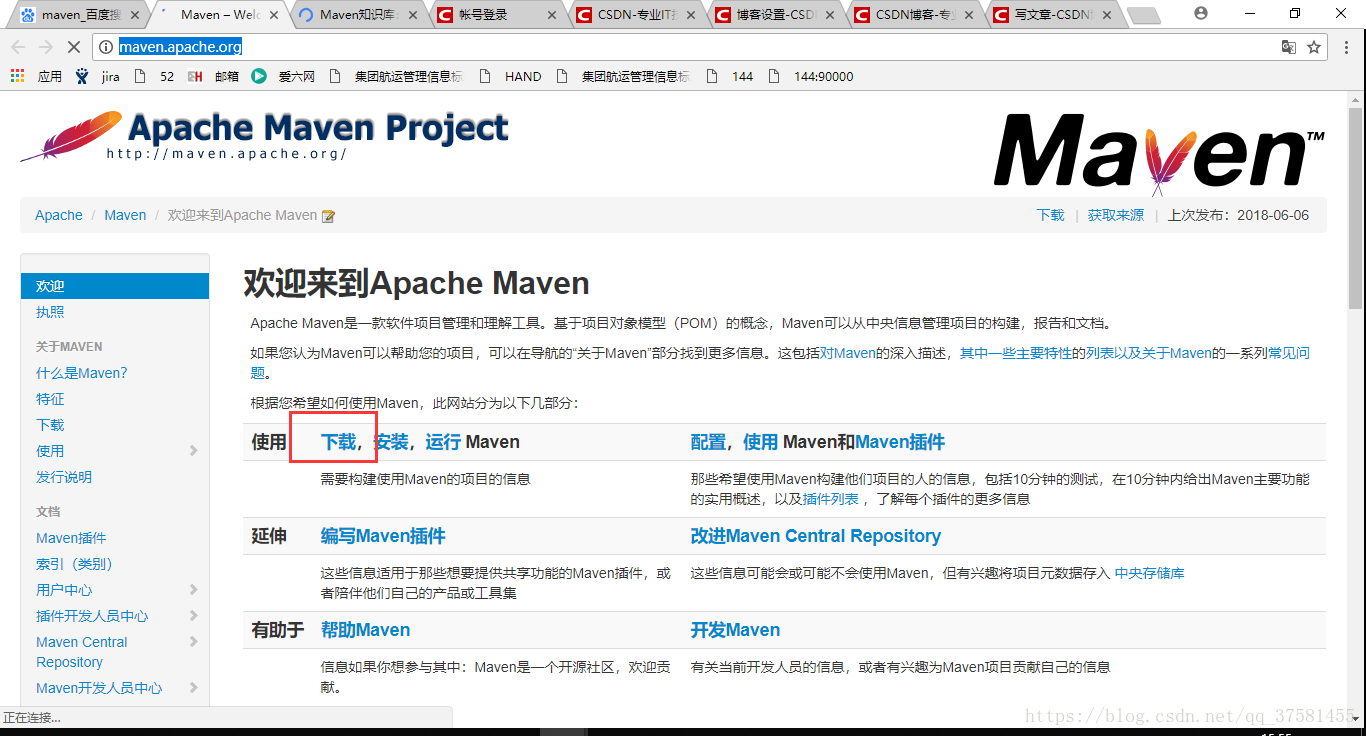Click 安装 link in the 使用 row

tap(391, 442)
